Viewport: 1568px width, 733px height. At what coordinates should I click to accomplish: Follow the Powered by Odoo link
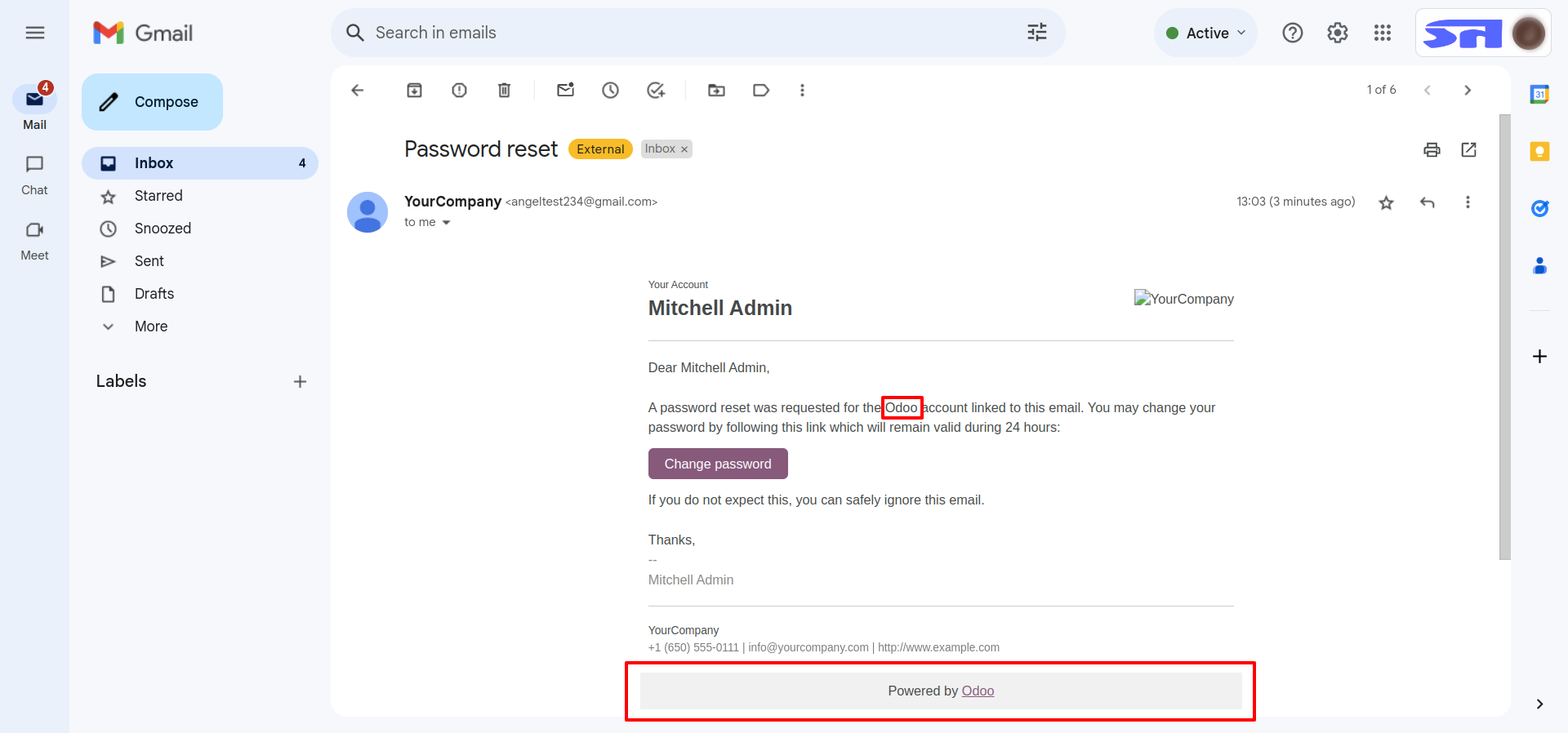pos(978,691)
